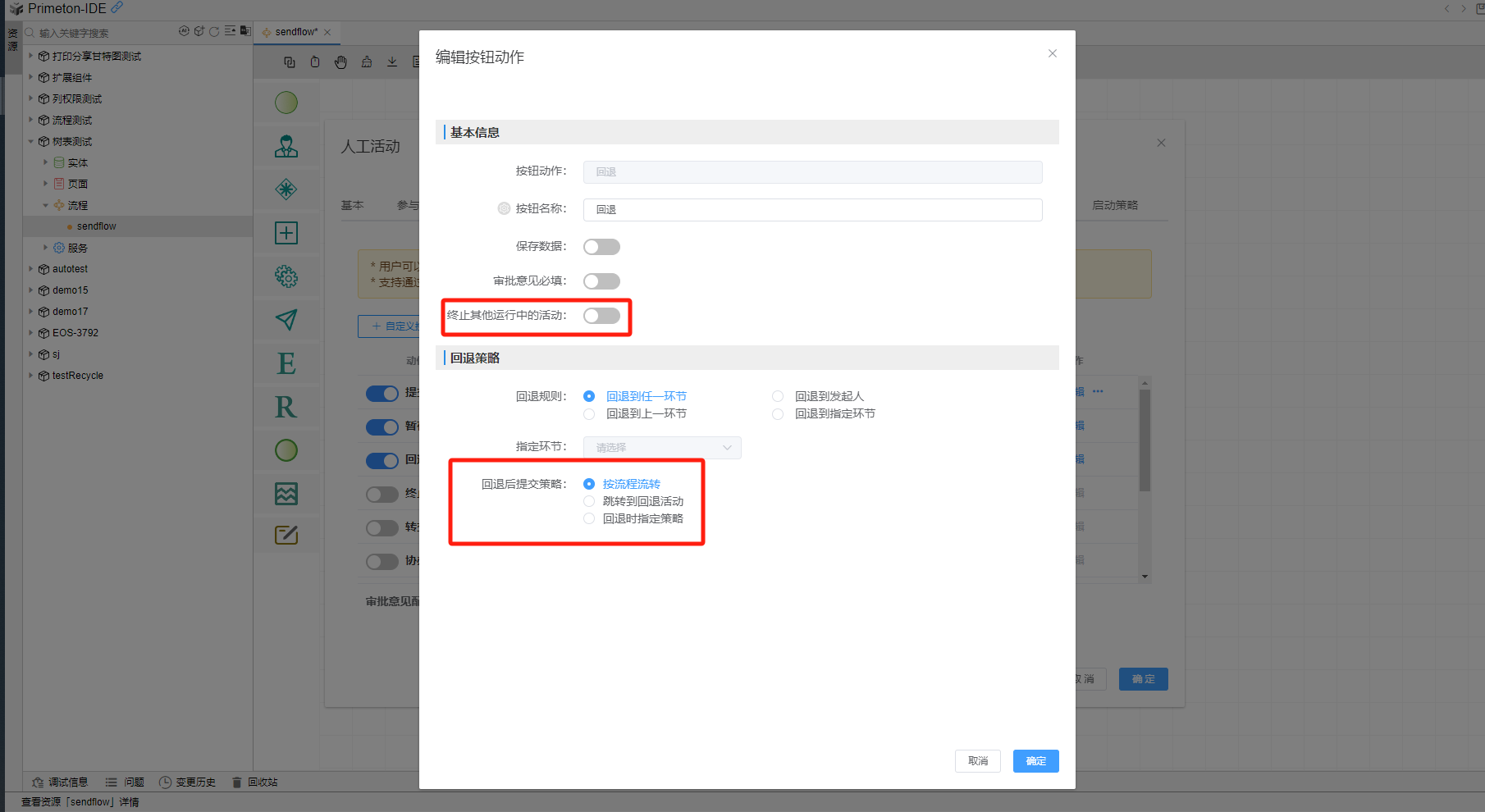Image resolution: width=1485 pixels, height=812 pixels.
Task: Open the 变更历史 panel tab
Action: pos(188,782)
